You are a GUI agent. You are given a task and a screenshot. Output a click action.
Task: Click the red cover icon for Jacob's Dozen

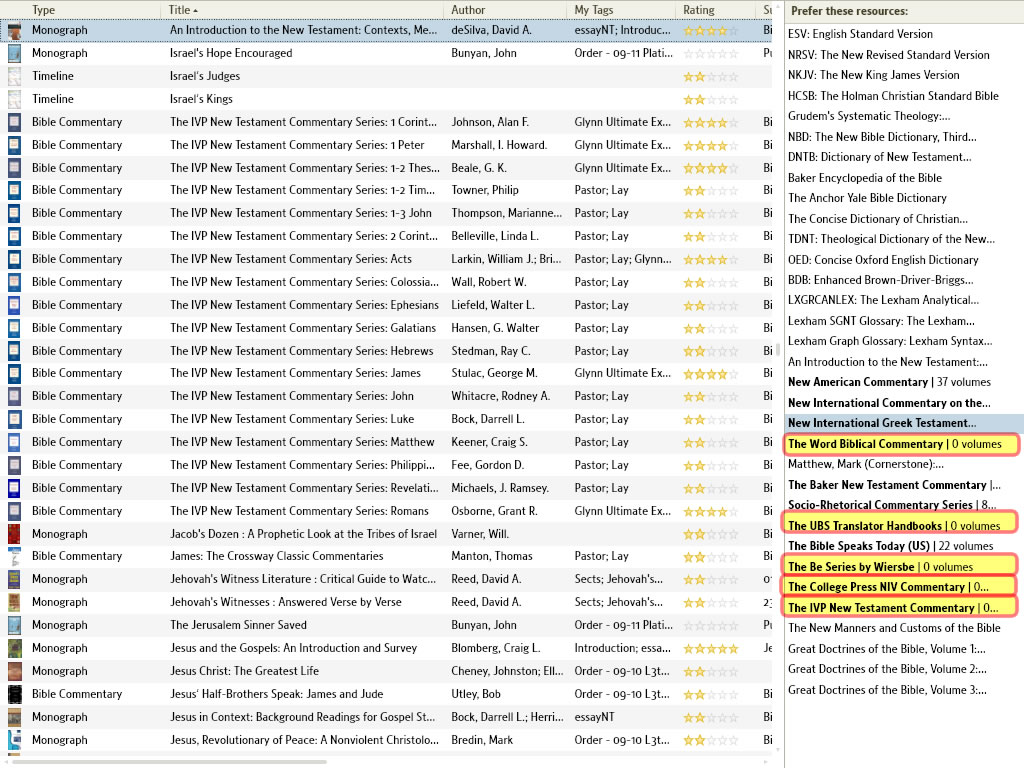14,534
